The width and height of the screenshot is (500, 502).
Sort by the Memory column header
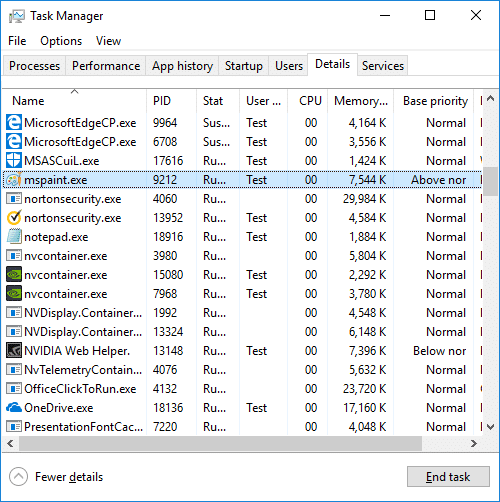(x=361, y=101)
